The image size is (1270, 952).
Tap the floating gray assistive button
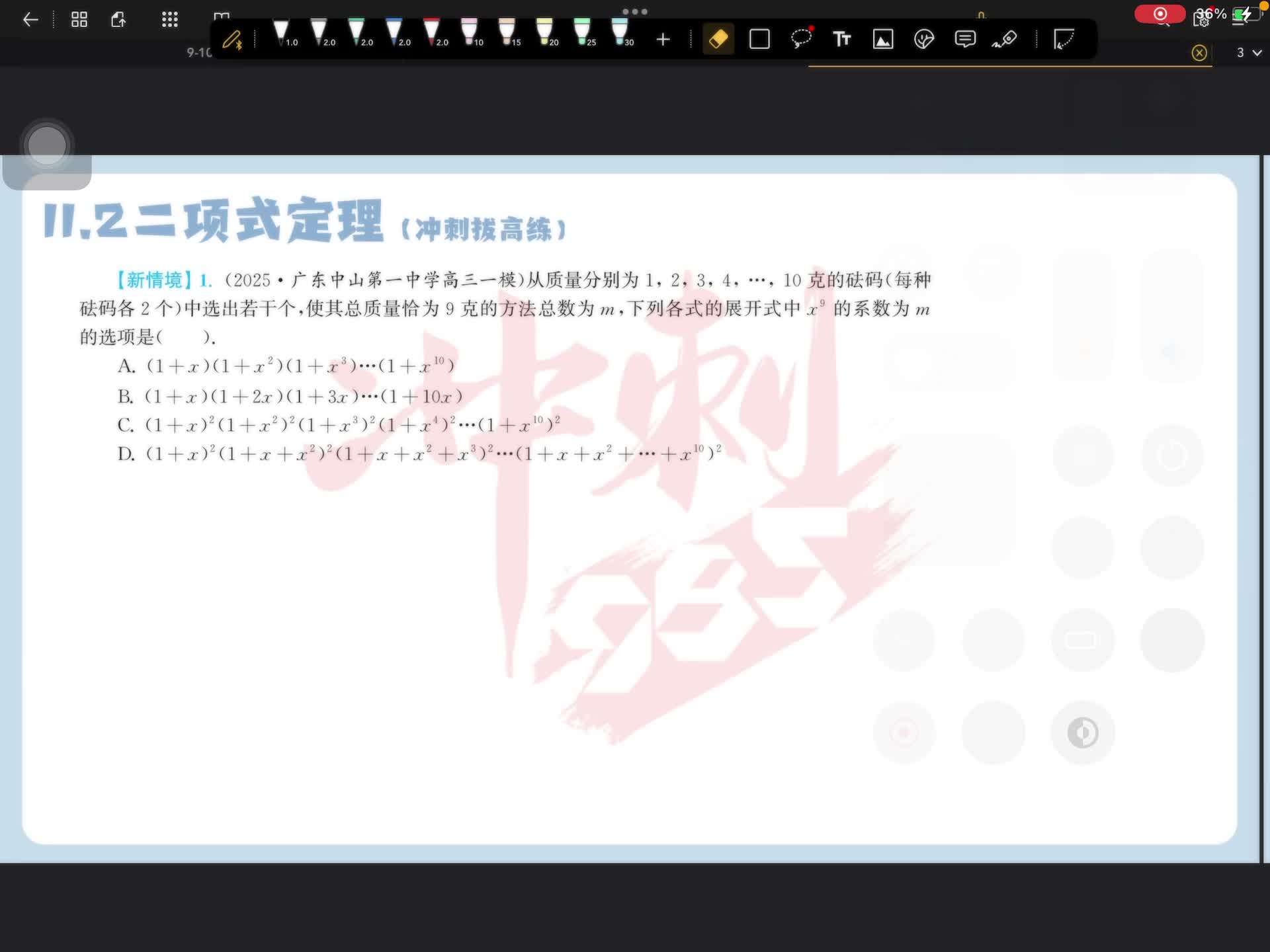(47, 145)
